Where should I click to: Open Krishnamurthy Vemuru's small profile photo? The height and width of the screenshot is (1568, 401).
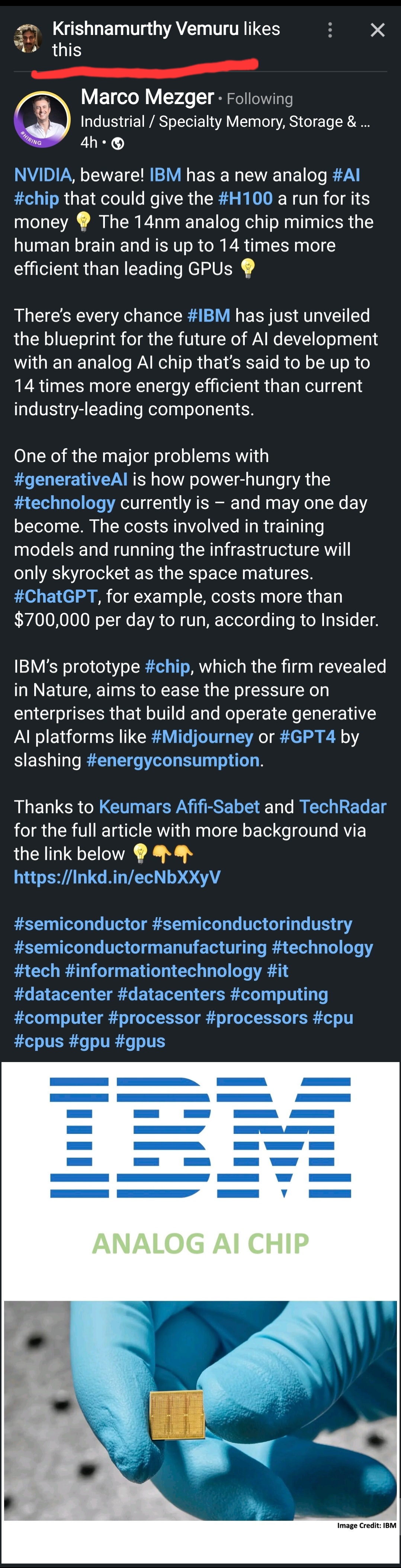click(28, 38)
